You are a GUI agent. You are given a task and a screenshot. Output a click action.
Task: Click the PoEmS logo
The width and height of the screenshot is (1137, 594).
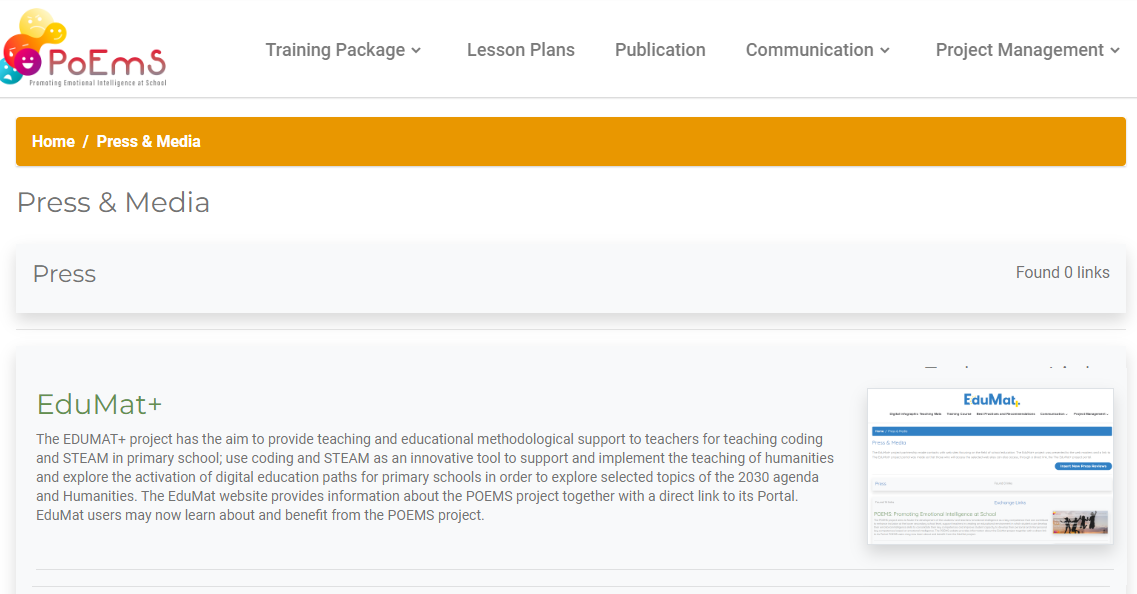tap(83, 48)
